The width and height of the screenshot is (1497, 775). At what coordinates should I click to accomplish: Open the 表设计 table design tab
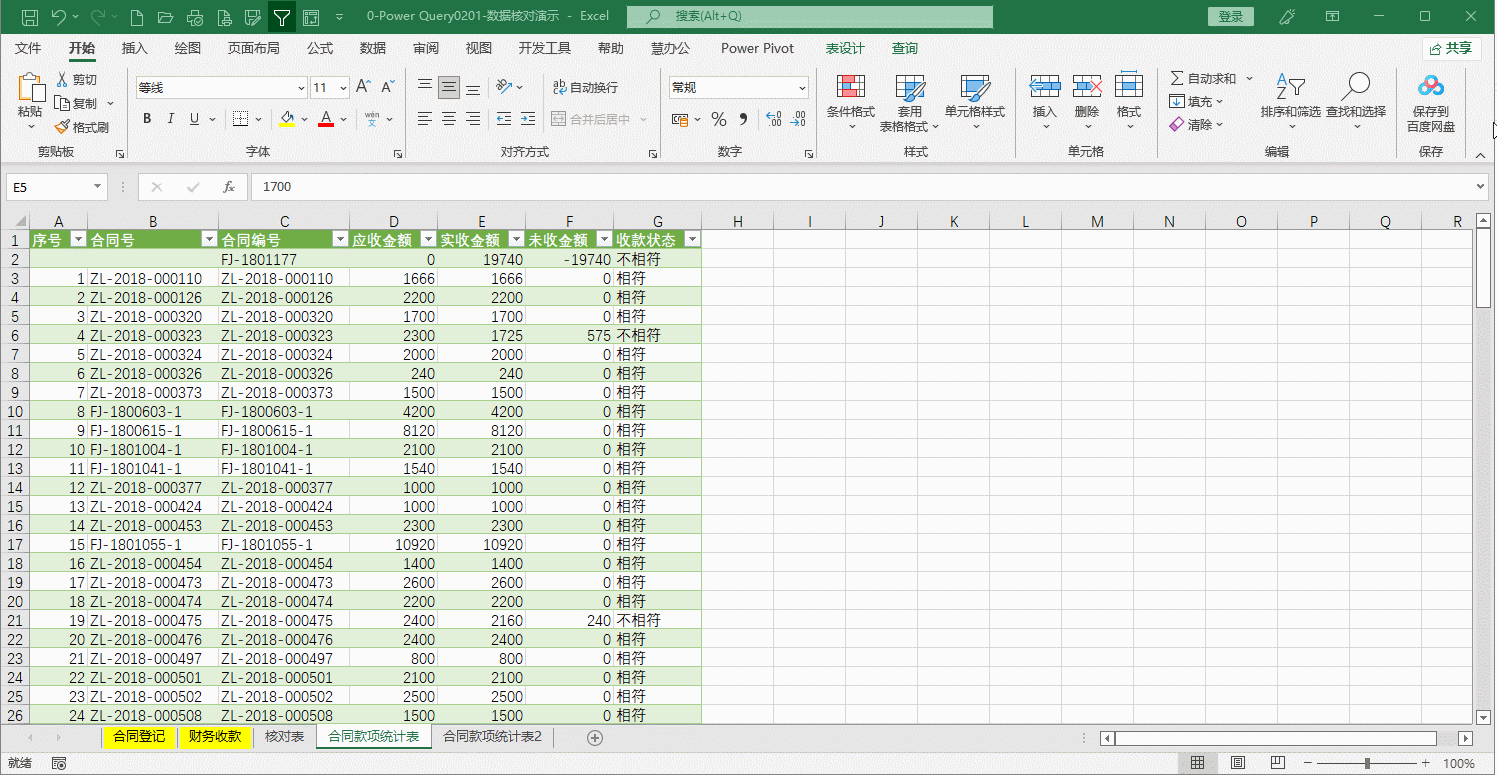(845, 48)
